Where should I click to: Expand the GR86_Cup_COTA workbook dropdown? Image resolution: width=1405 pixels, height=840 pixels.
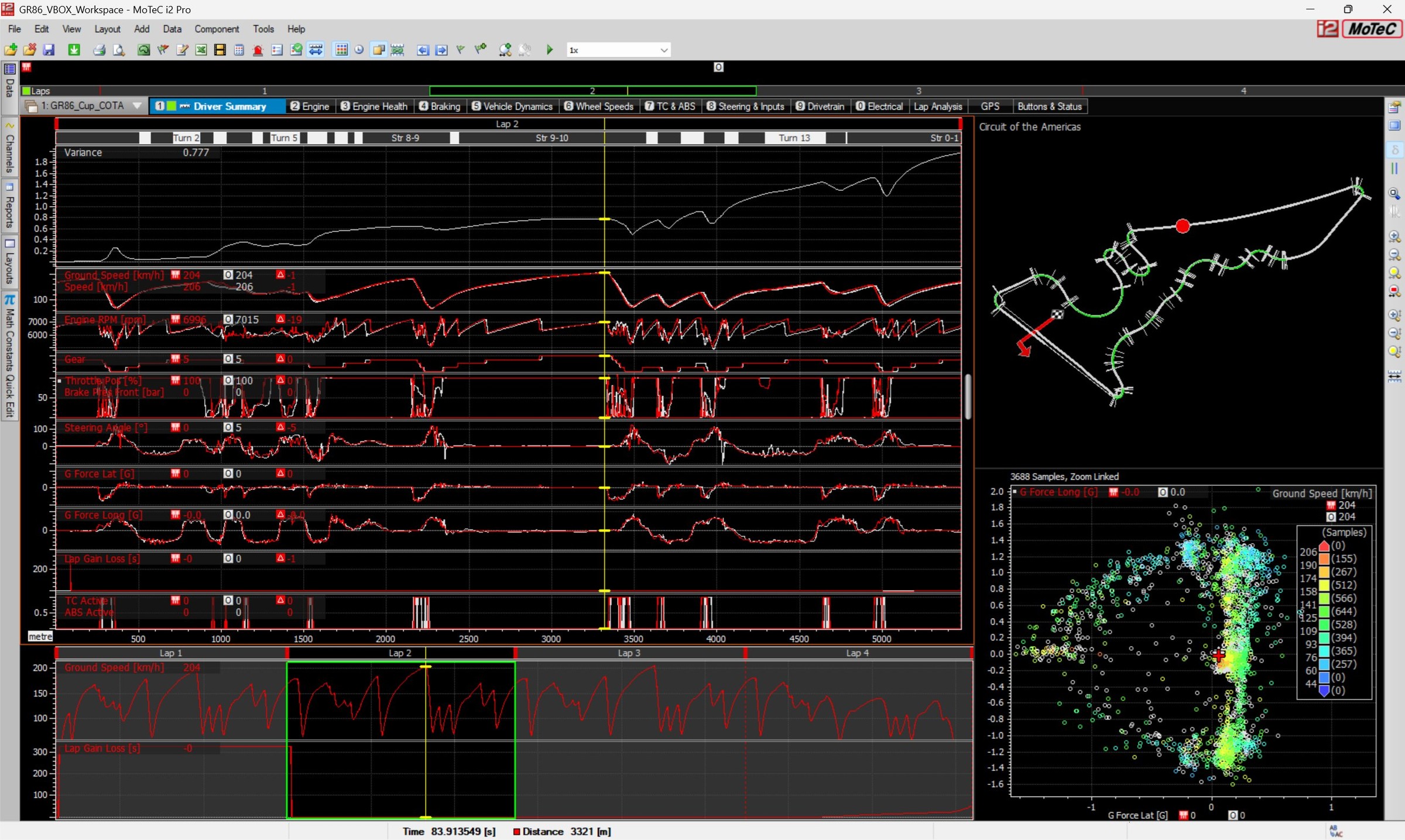[137, 106]
